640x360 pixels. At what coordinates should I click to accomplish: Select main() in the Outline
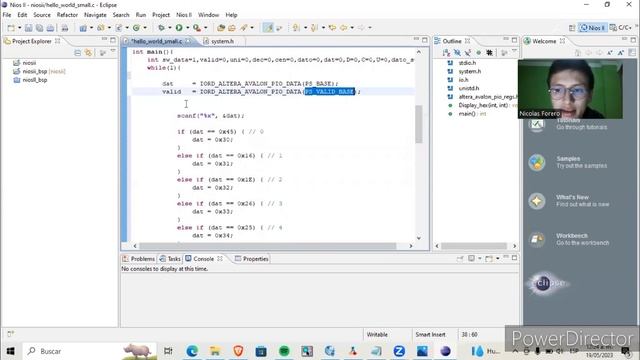[x=467, y=114]
